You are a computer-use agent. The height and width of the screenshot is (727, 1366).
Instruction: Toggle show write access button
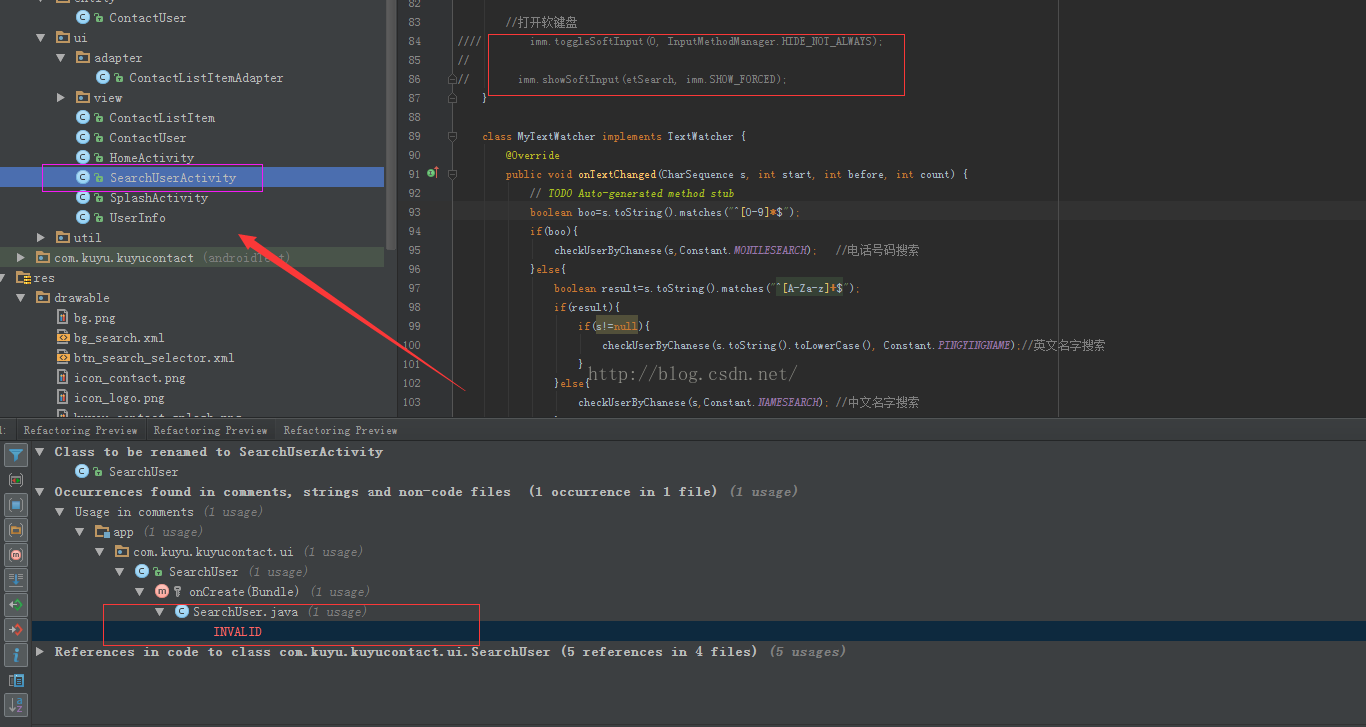[16, 630]
